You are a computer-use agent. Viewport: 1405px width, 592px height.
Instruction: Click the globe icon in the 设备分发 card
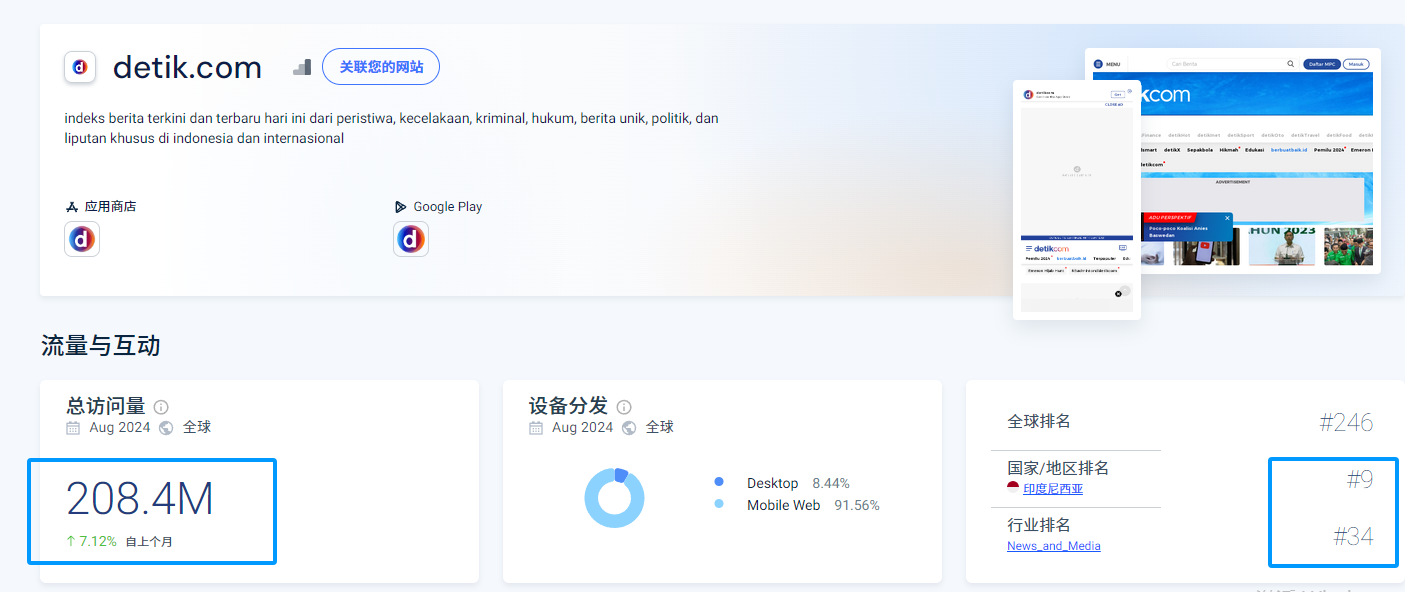pyautogui.click(x=629, y=428)
